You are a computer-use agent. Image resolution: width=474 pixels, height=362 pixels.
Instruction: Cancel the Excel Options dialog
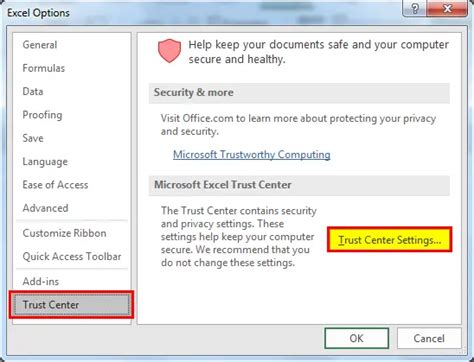click(429, 338)
